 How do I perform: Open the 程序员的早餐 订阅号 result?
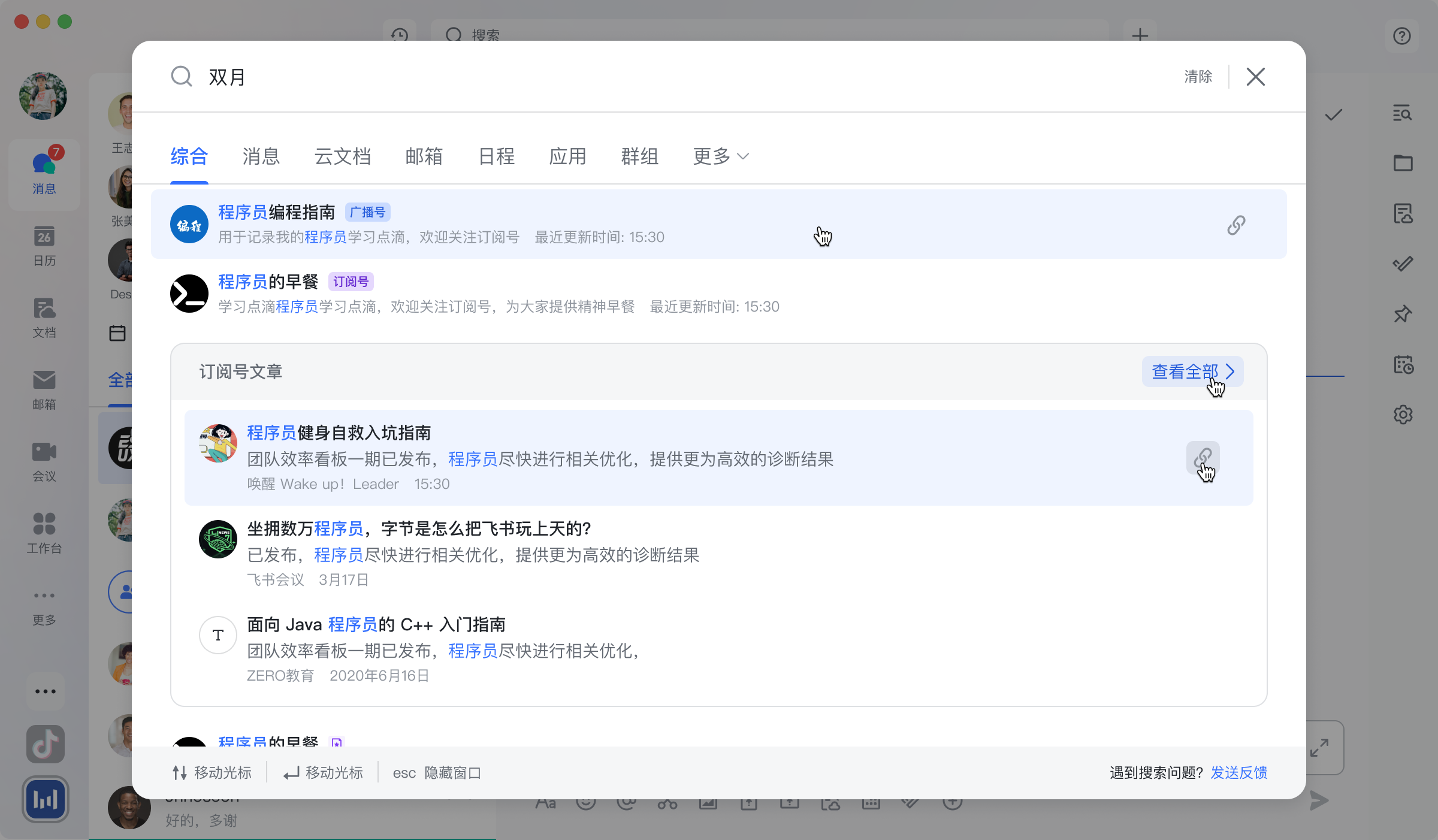pos(719,294)
